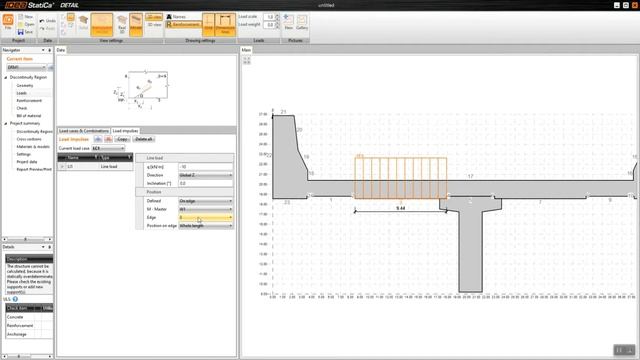Redo the last undone action

pos(47,29)
